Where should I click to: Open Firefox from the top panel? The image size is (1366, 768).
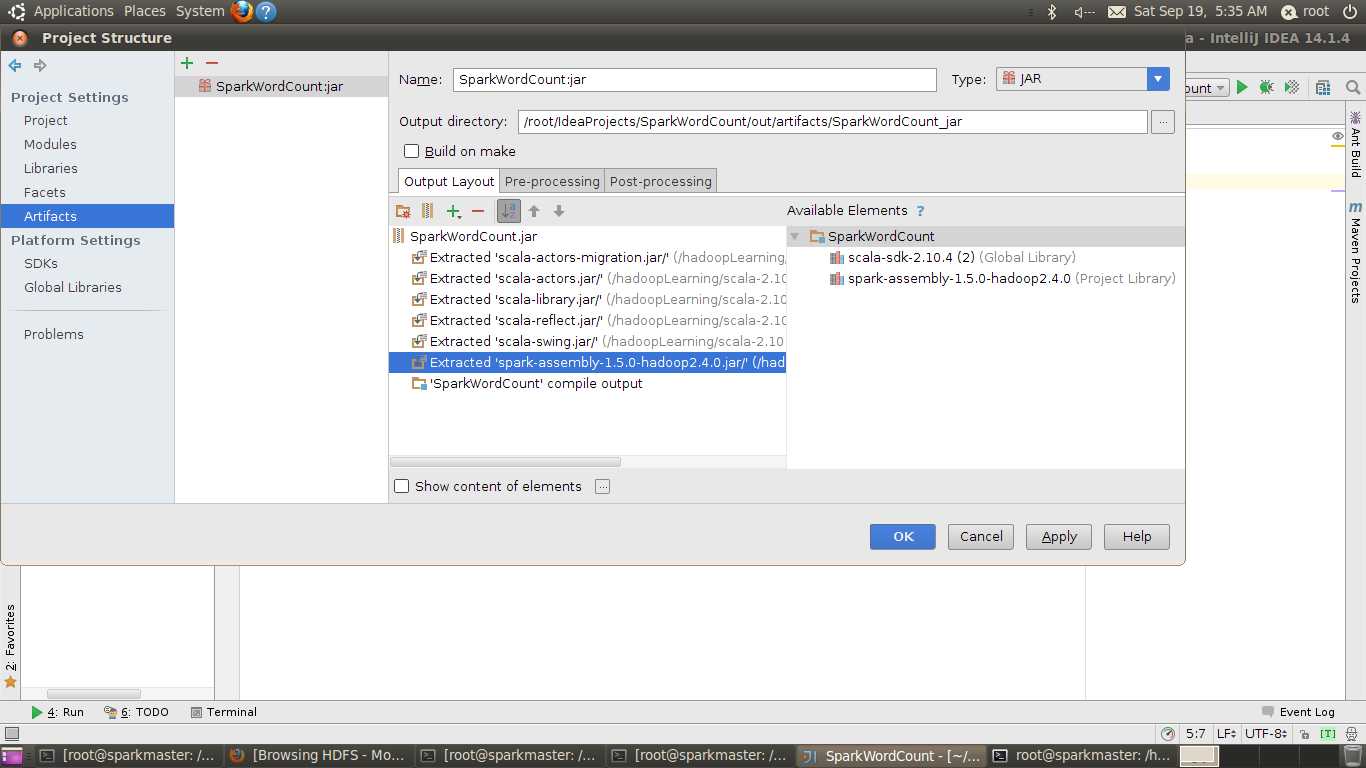(x=242, y=12)
